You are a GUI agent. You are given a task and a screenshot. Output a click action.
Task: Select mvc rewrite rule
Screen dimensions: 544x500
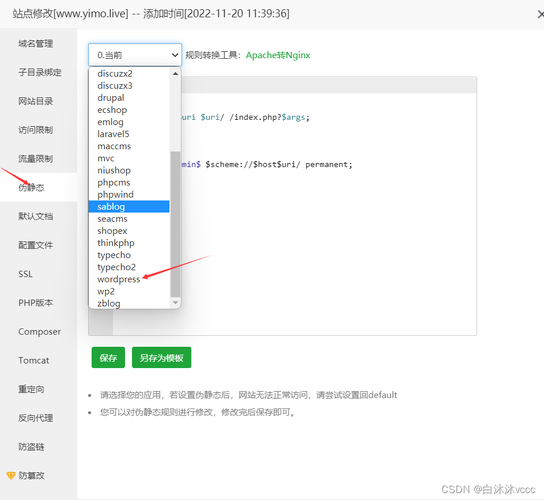(x=129, y=158)
